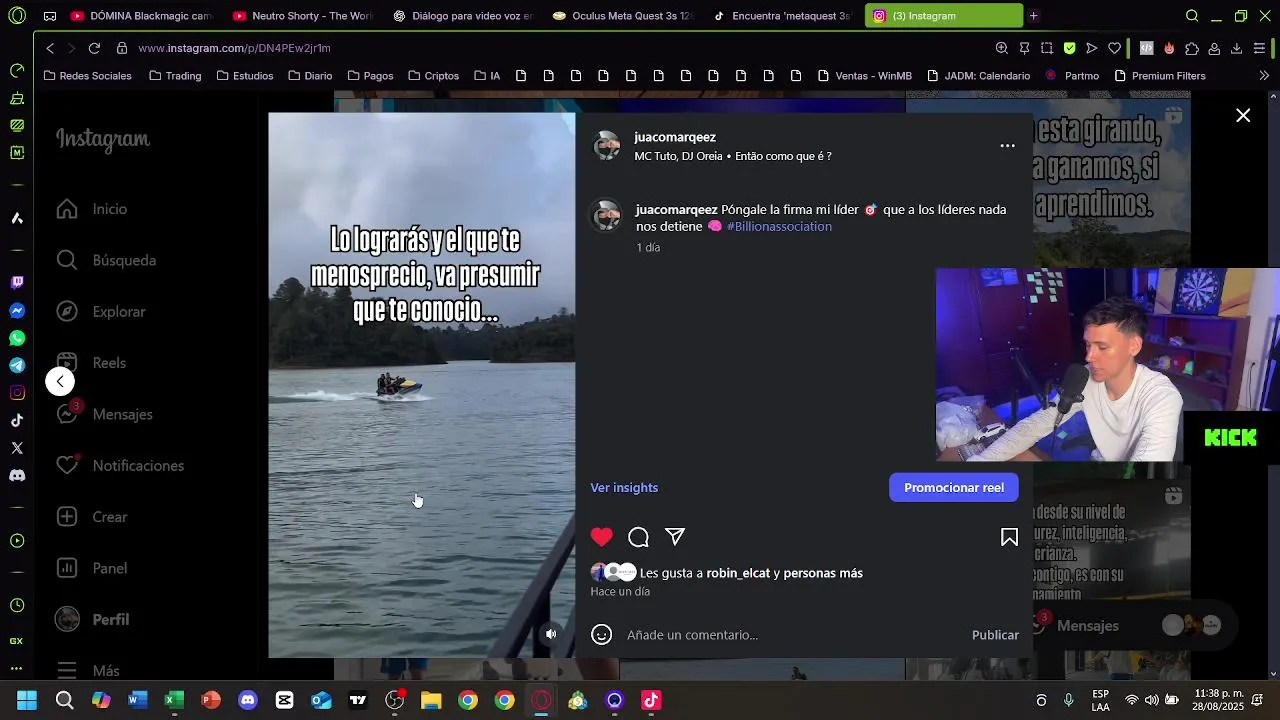Open WhatsApp in Opera sidebar

pyautogui.click(x=17, y=338)
